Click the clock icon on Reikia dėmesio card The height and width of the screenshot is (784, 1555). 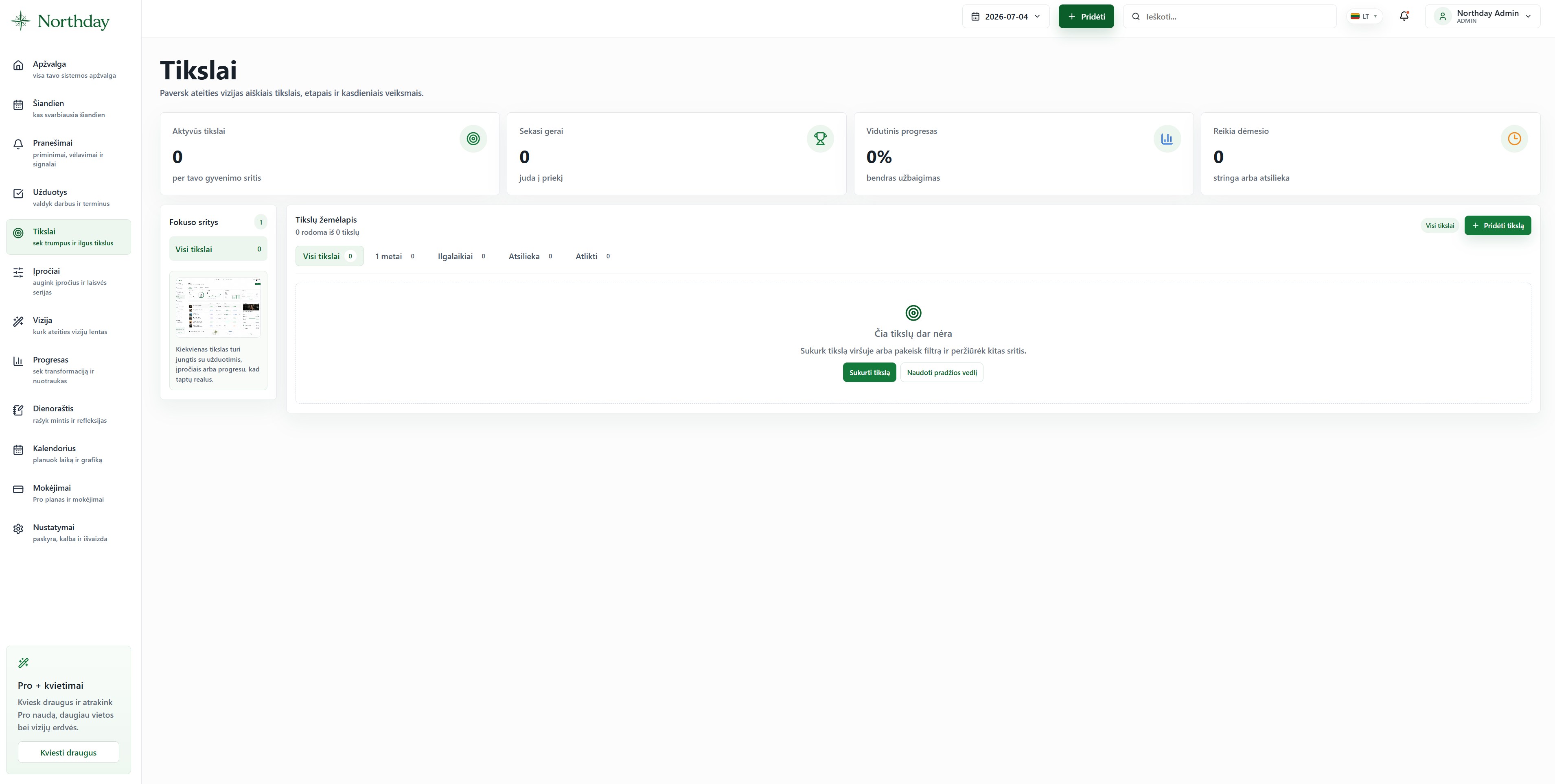[x=1514, y=139]
